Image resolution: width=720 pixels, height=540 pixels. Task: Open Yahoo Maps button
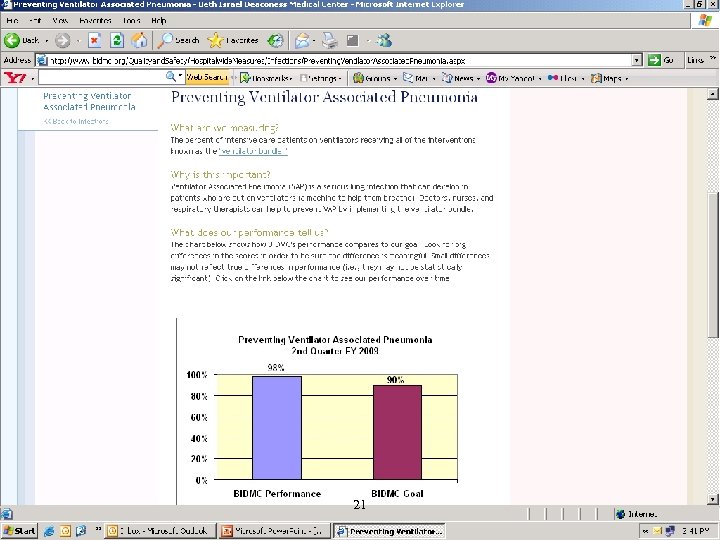point(609,78)
